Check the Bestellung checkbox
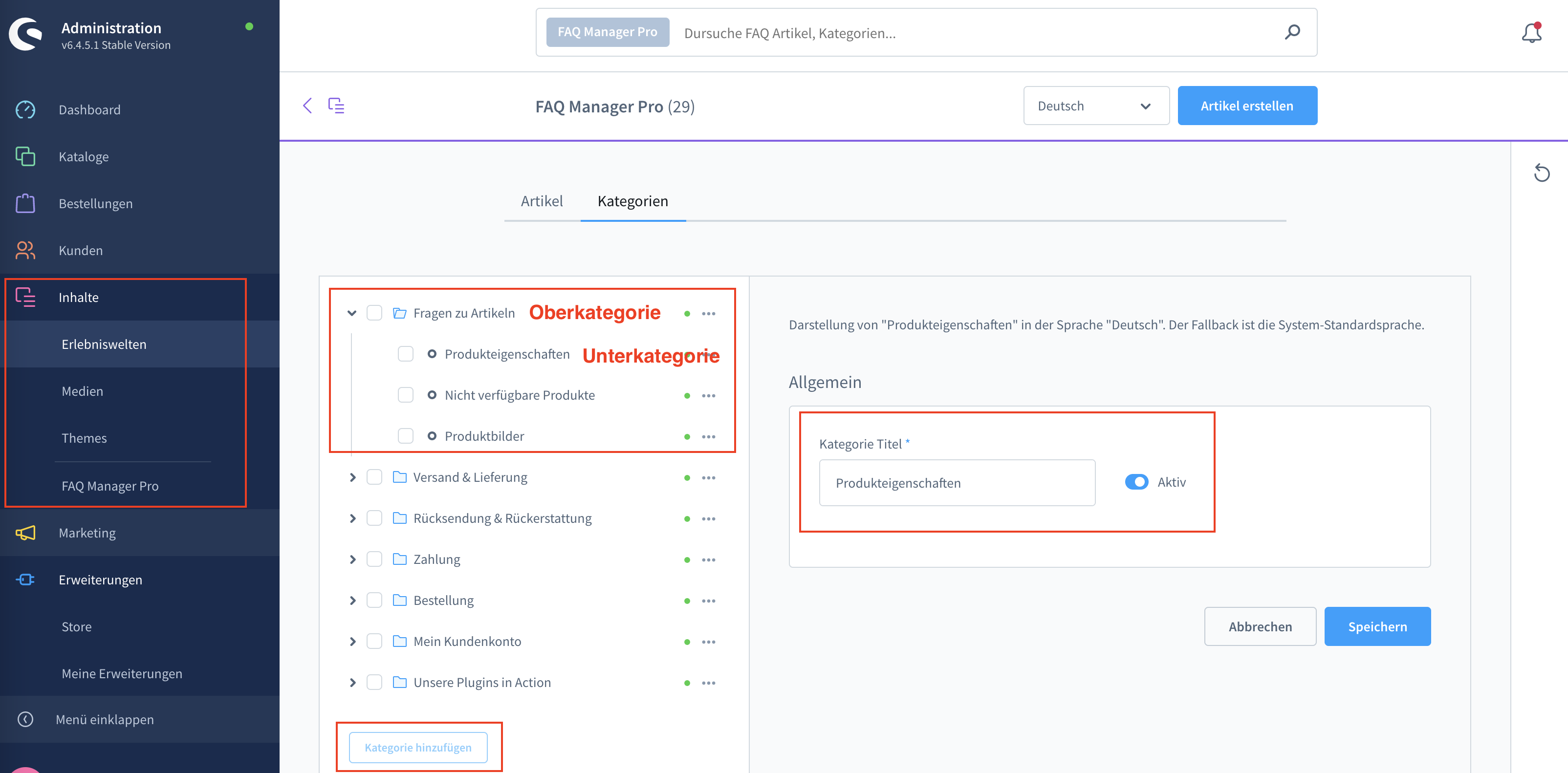The image size is (1568, 773). 374,600
